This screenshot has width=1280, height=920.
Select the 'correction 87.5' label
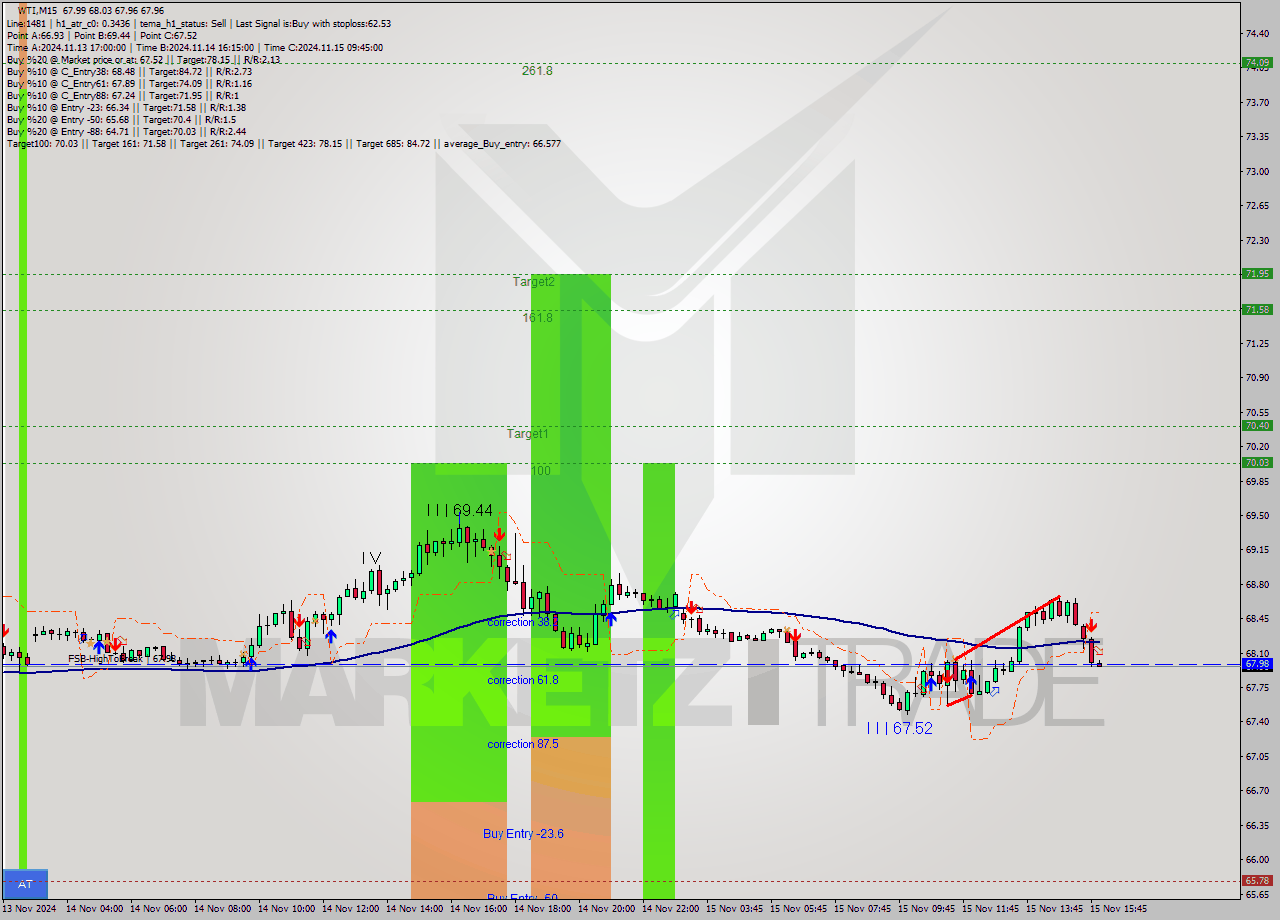523,744
